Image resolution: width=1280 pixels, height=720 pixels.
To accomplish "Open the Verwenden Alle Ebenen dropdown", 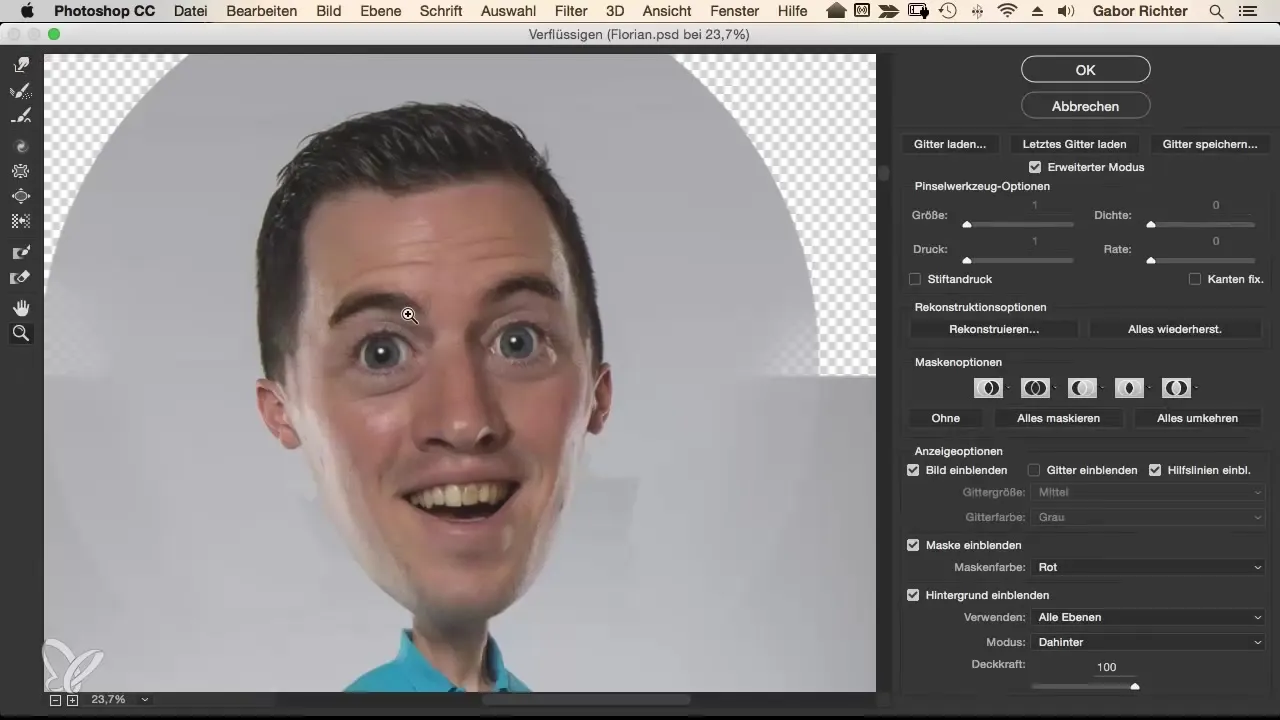I will click(1150, 617).
